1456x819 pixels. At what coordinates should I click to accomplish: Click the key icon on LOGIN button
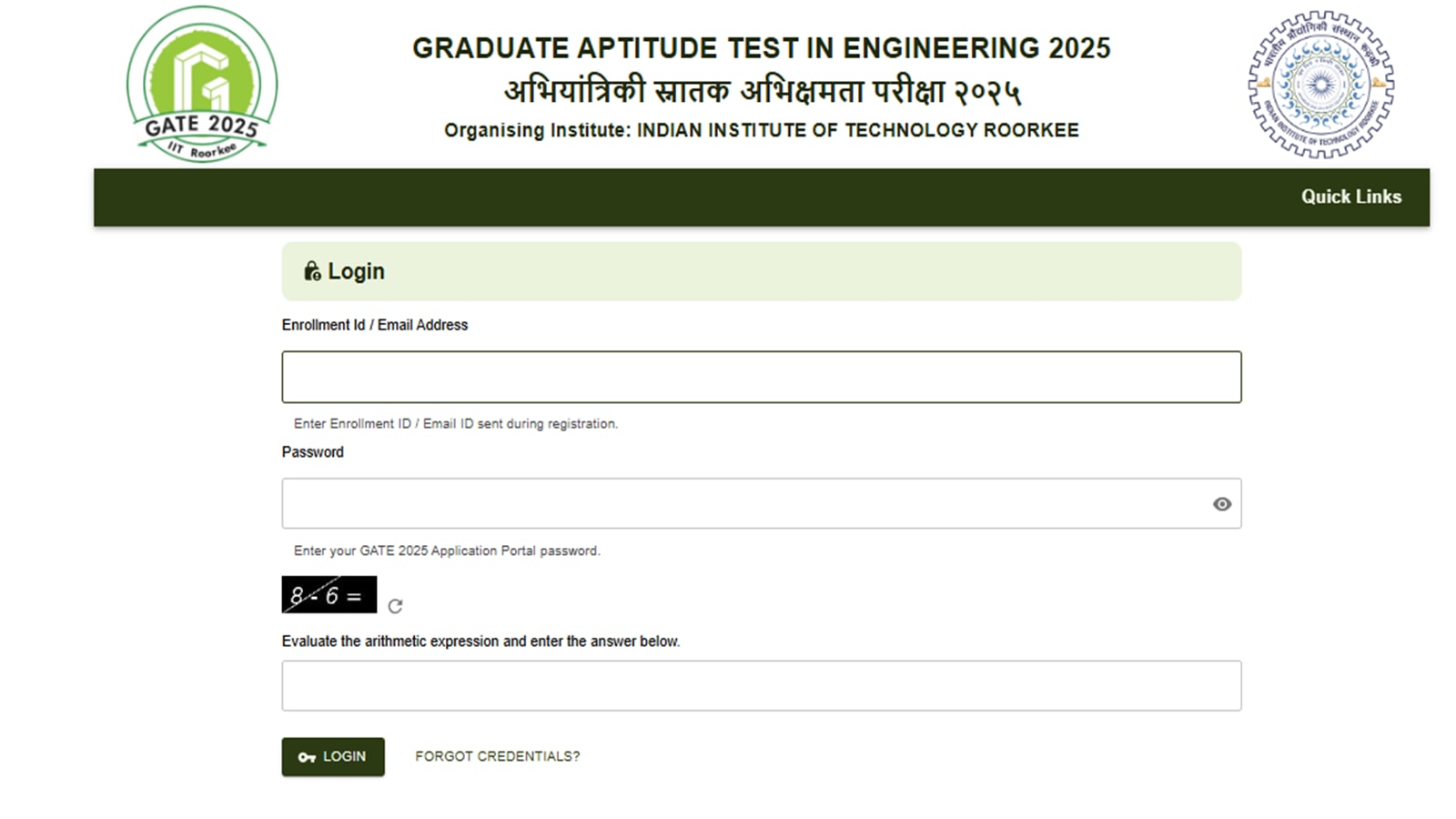pyautogui.click(x=307, y=757)
